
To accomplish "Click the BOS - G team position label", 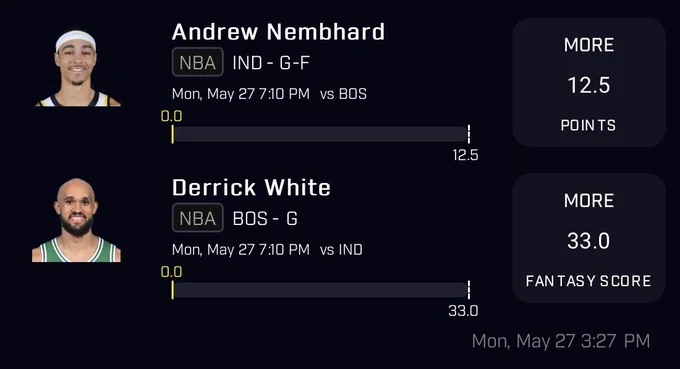I will pos(265,219).
